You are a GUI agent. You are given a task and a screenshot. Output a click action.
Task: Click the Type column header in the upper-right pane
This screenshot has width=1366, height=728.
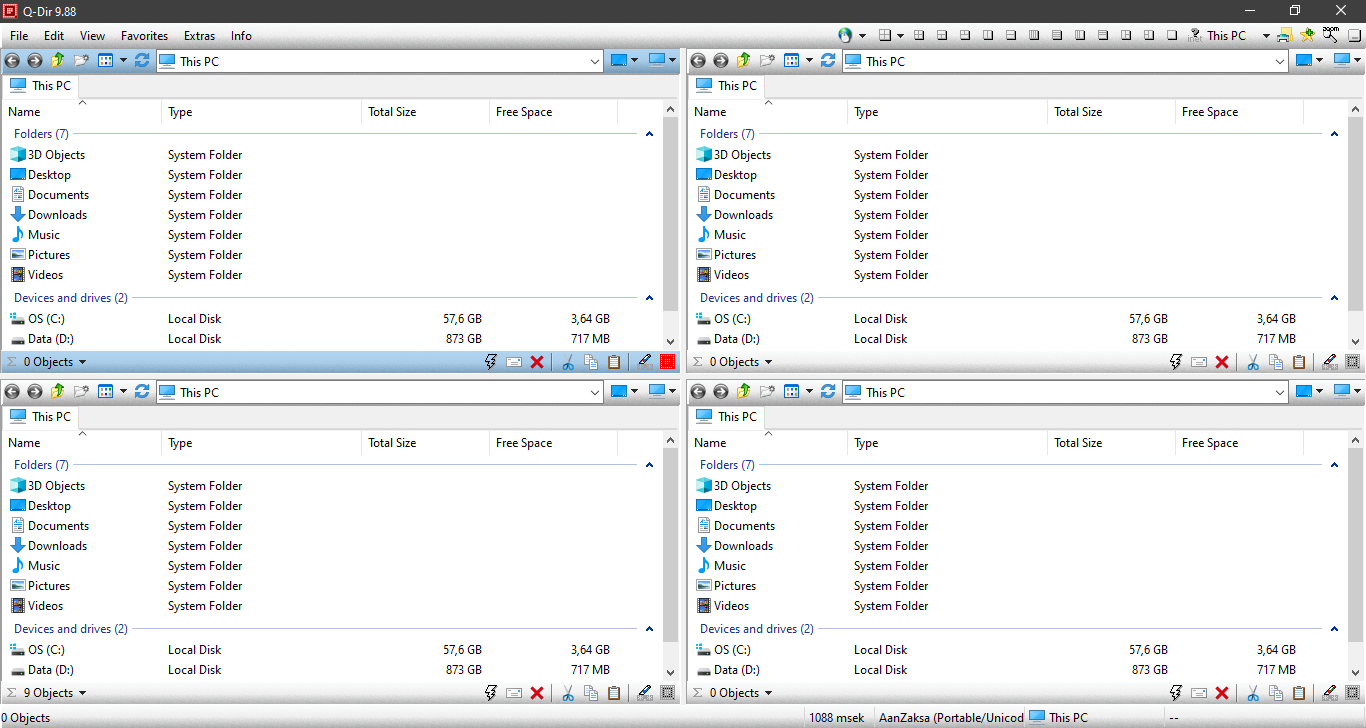click(x=947, y=112)
